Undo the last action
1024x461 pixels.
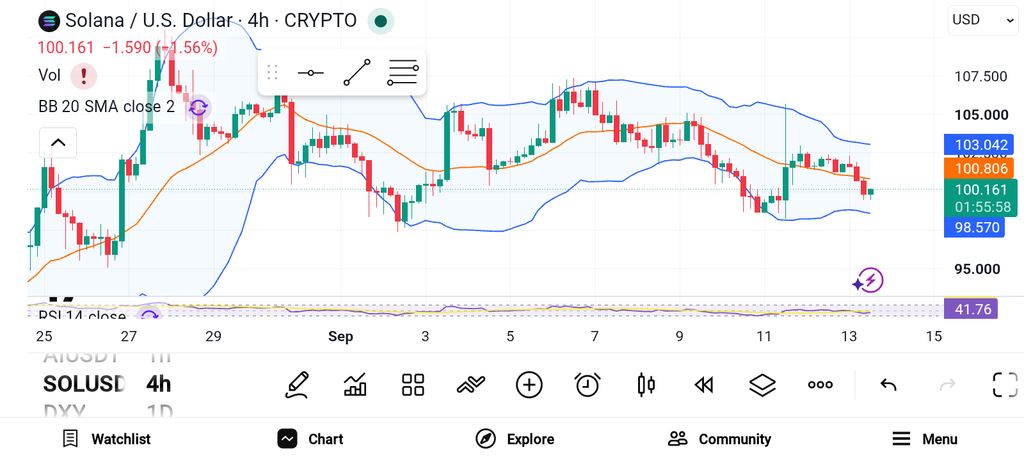pos(888,385)
